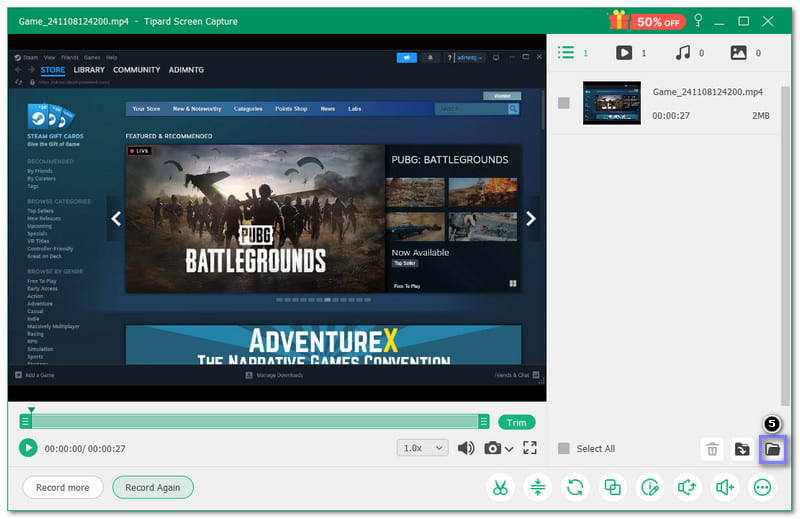Mute the playback volume speaker
The image size is (800, 519).
[x=466, y=448]
